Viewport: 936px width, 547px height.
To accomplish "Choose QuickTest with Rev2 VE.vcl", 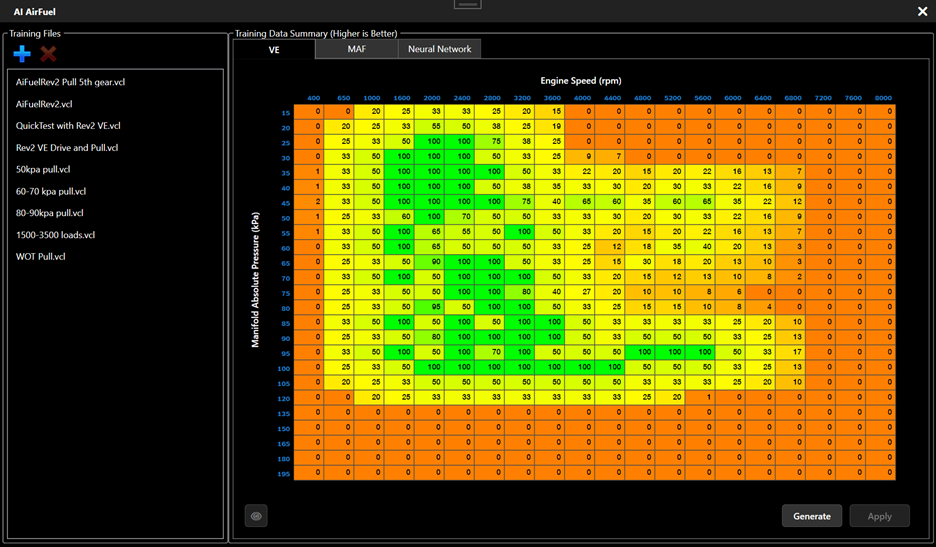I will pyautogui.click(x=68, y=126).
